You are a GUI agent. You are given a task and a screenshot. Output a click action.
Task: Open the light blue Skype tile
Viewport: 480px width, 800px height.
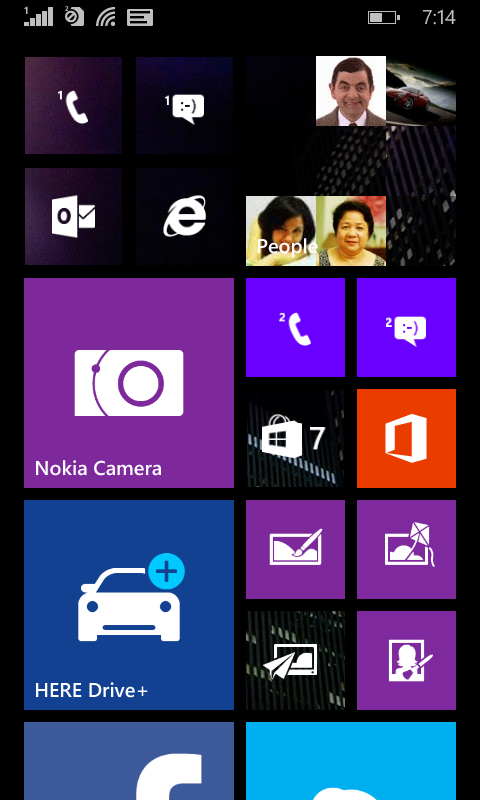pyautogui.click(x=351, y=761)
